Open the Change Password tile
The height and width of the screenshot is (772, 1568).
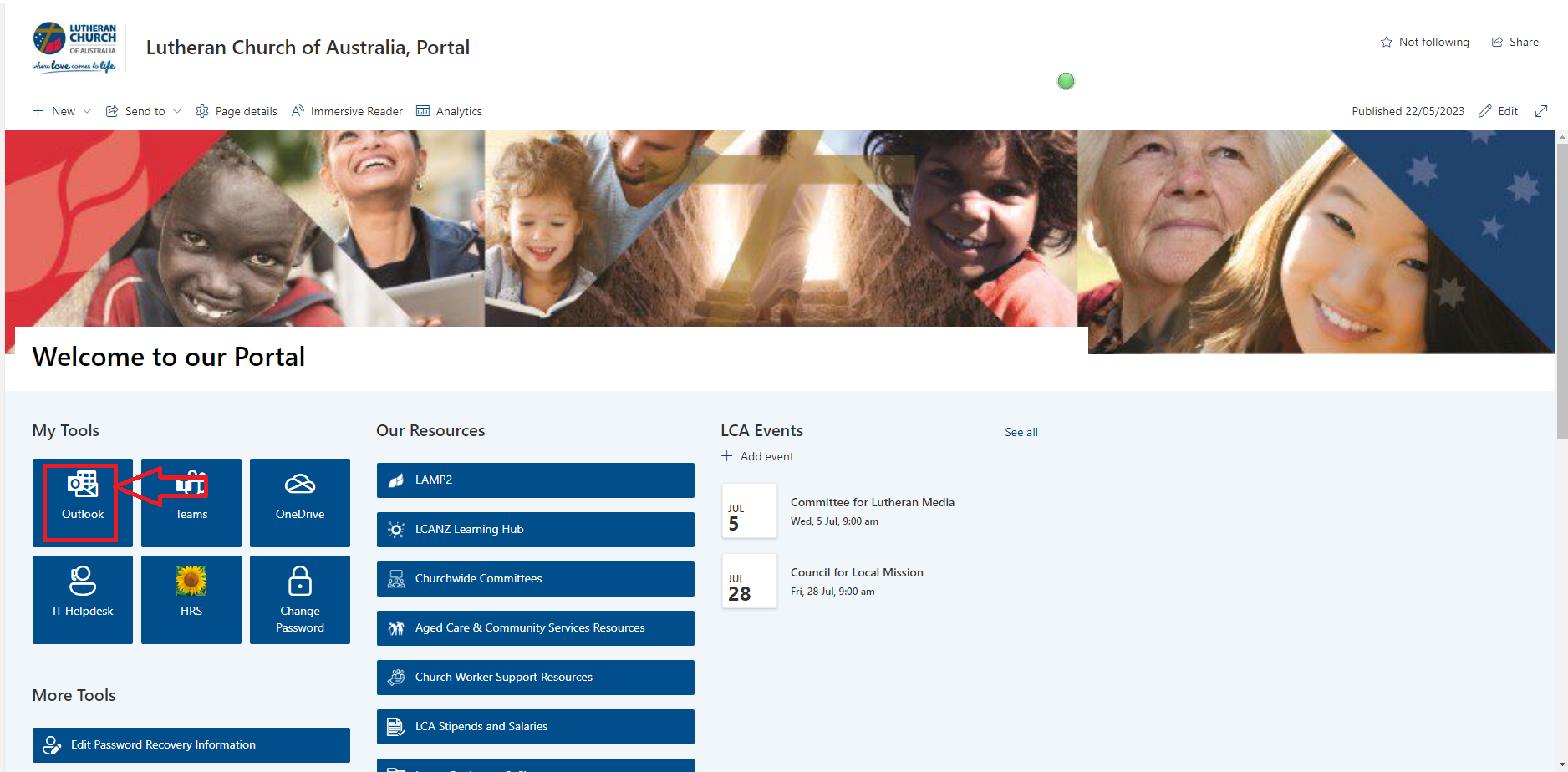point(300,599)
